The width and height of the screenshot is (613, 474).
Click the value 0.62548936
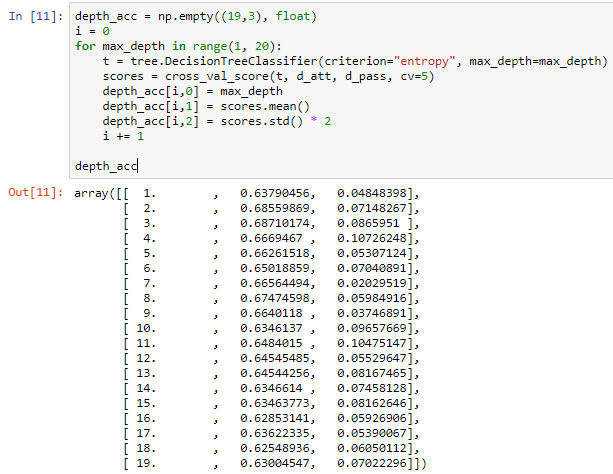[275, 448]
